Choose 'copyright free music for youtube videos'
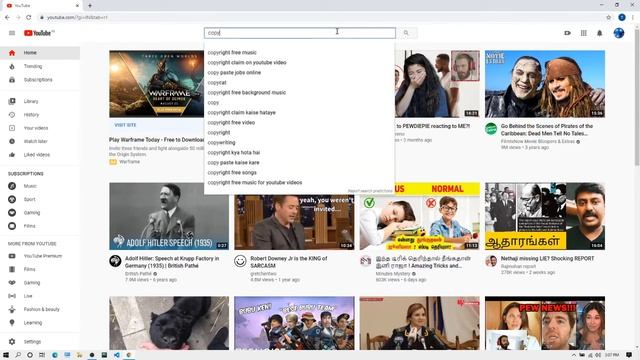Viewport: 640px width, 360px height. (299, 182)
